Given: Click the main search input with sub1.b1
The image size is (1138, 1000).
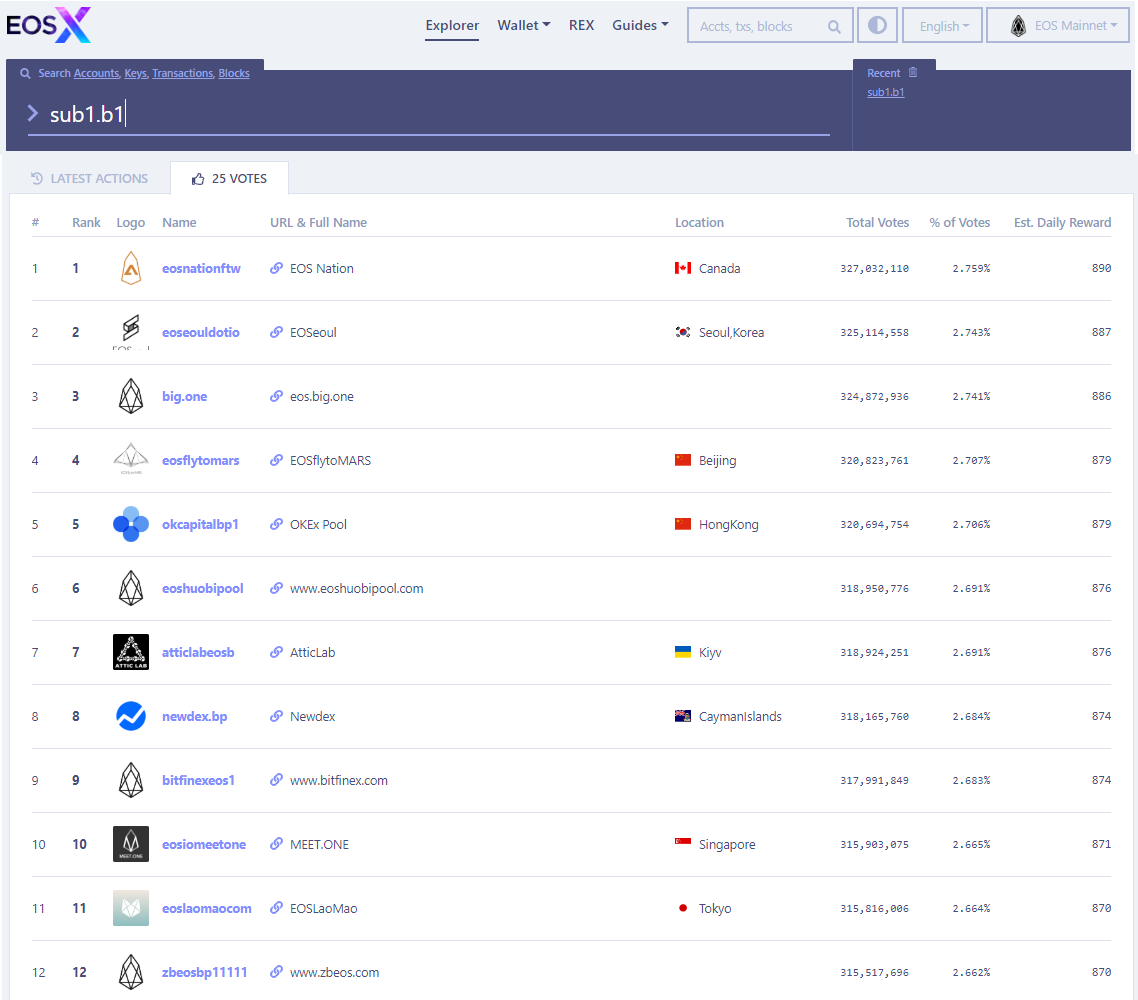Looking at the screenshot, I should coord(428,114).
